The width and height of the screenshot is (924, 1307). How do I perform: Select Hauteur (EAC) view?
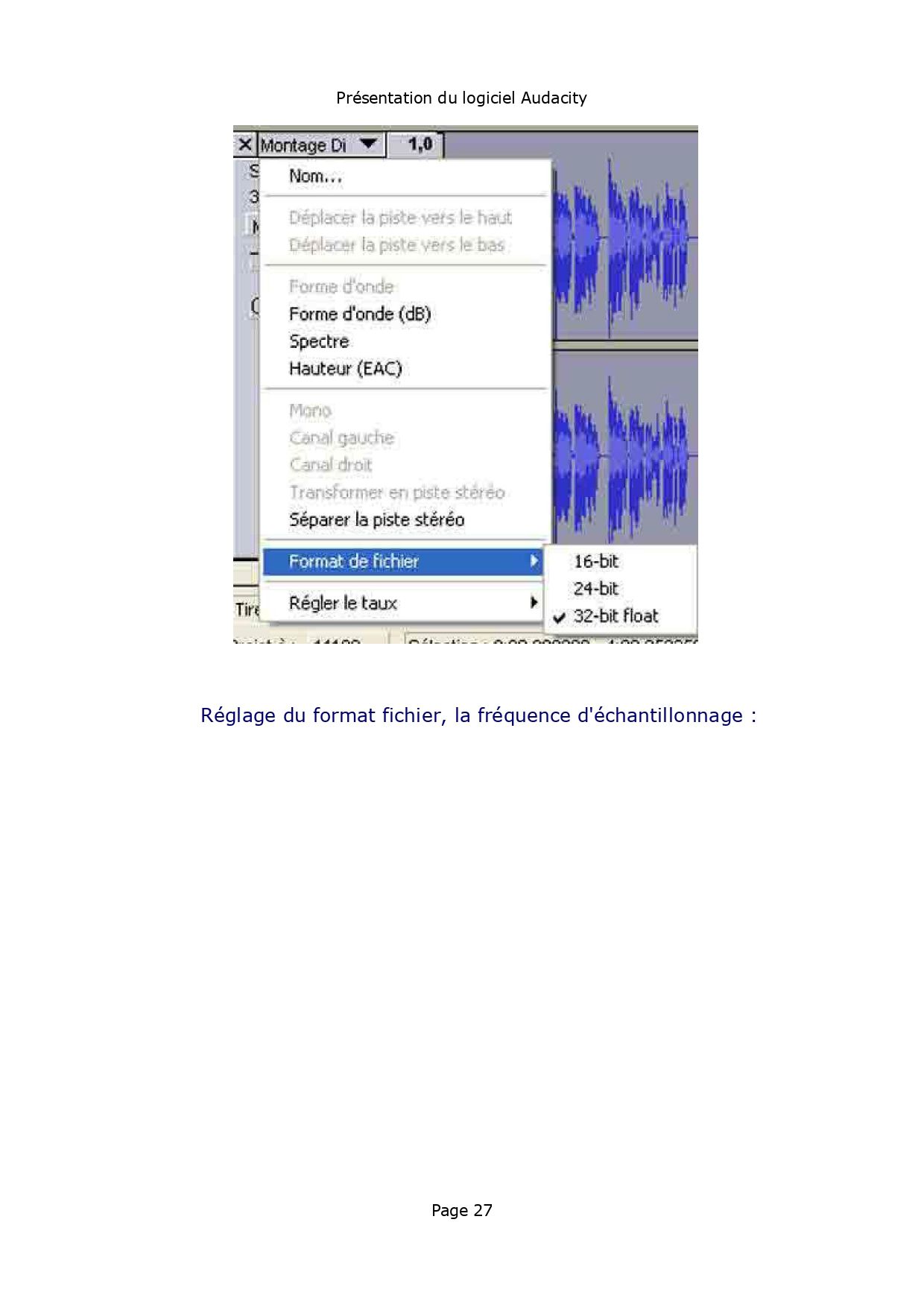(x=345, y=369)
